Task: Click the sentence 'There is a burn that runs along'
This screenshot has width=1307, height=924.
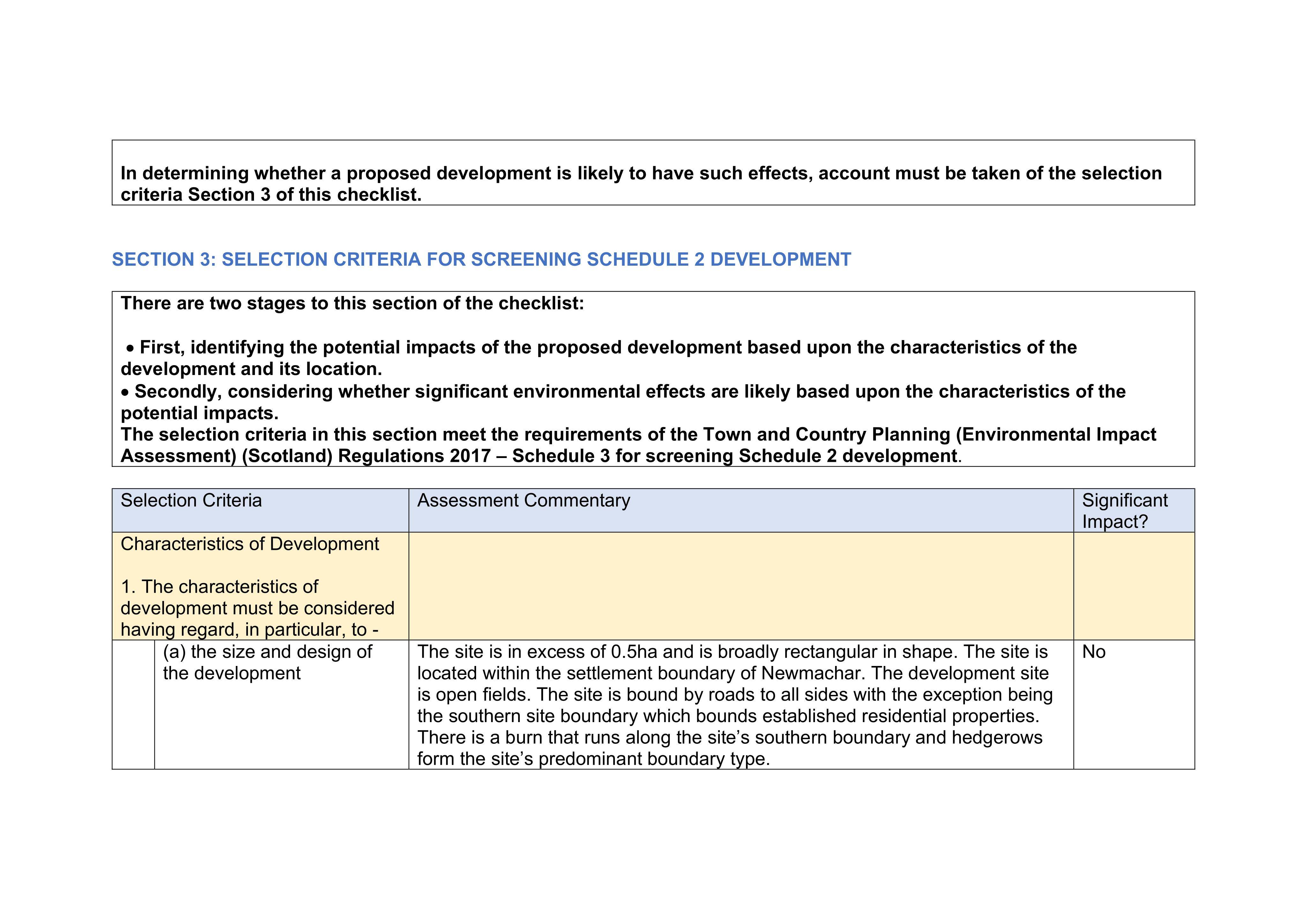Action: click(x=730, y=748)
